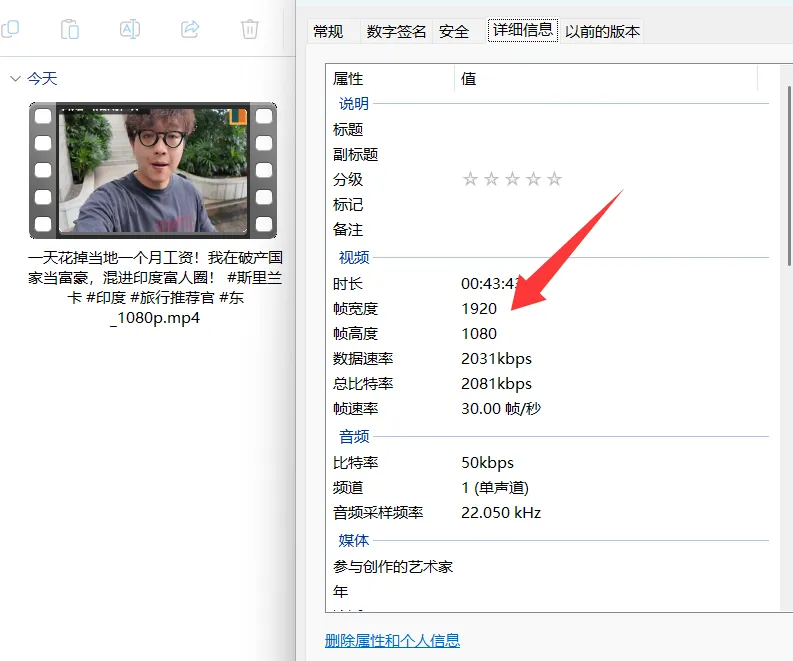Click the Delete trash can icon
Image resolution: width=793 pixels, height=661 pixels.
tap(250, 29)
